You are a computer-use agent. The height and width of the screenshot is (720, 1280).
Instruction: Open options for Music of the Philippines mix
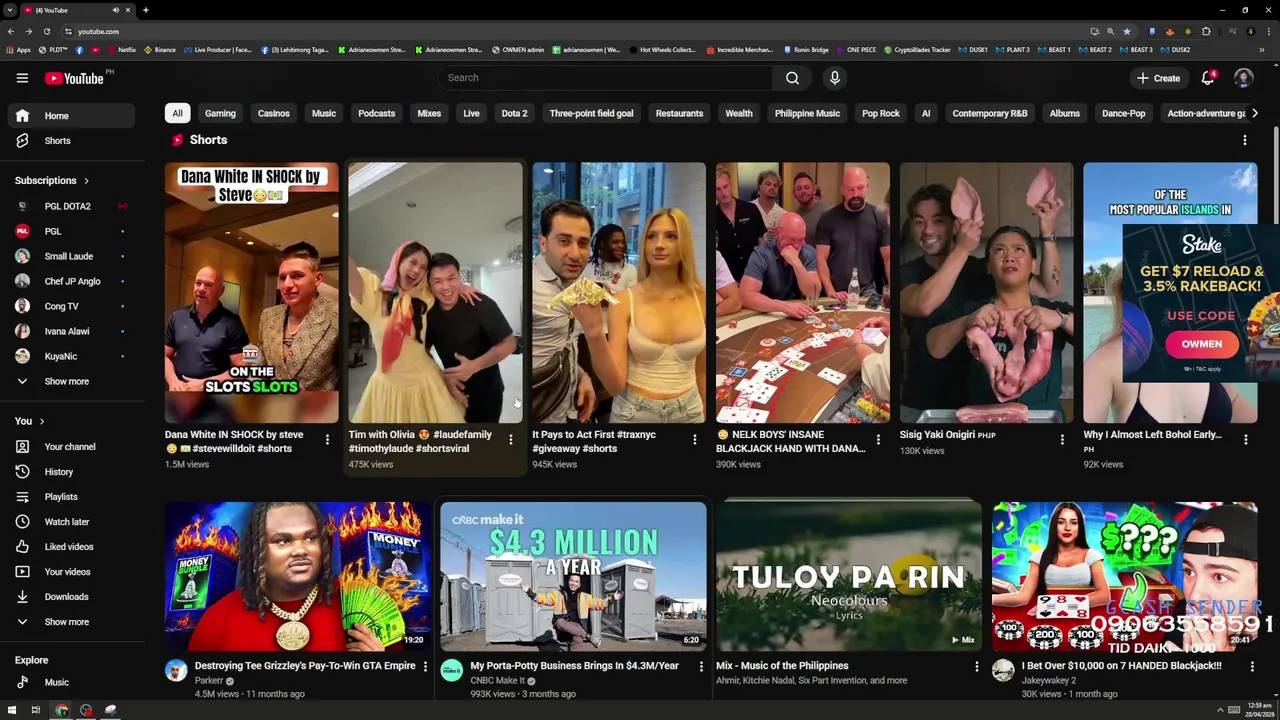click(977, 666)
